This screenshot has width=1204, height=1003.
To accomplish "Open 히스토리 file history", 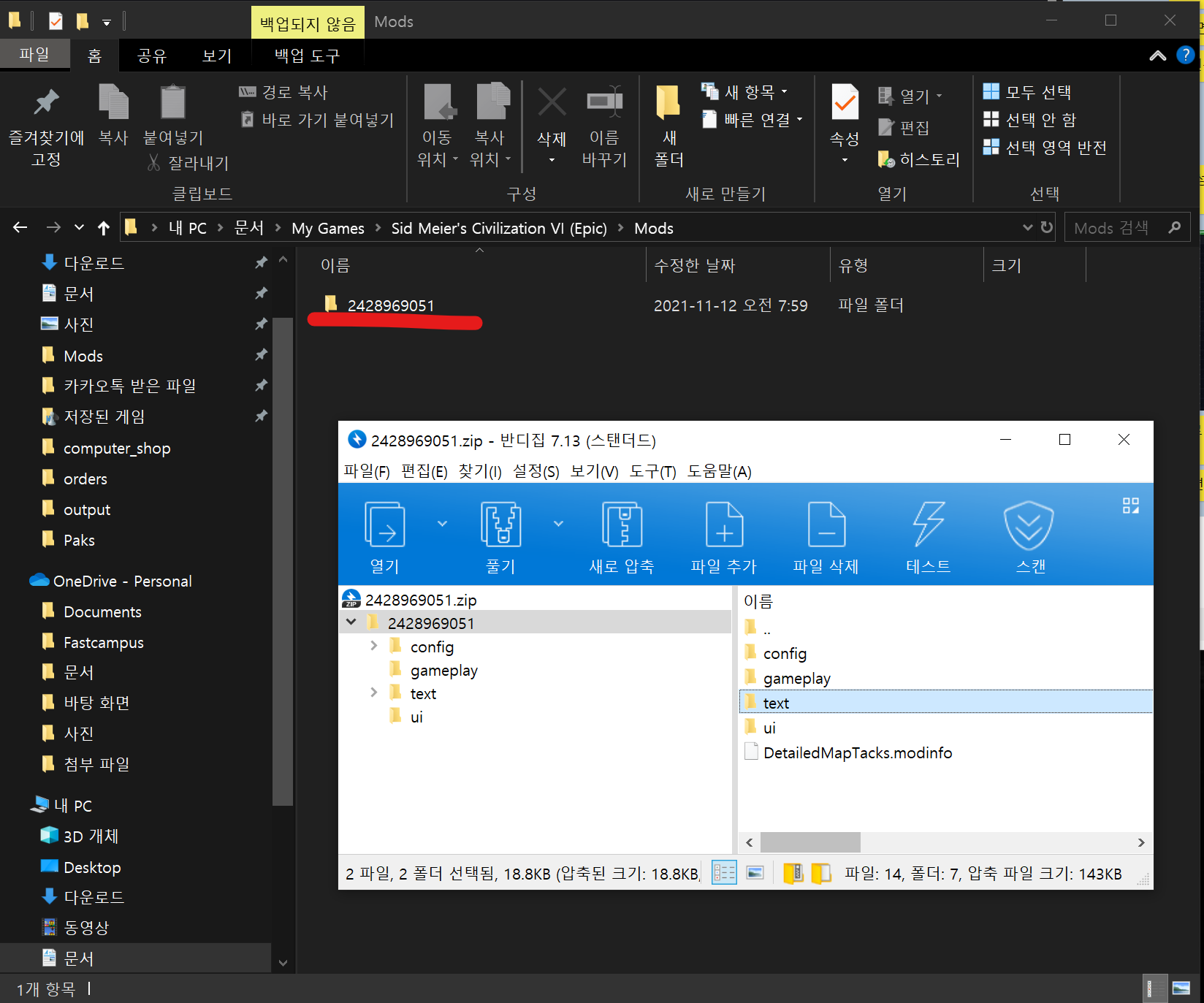I will [918, 159].
